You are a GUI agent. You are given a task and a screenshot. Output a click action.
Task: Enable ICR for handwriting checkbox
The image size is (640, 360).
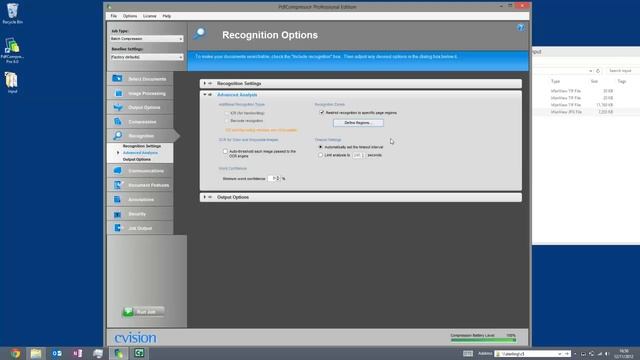coord(227,113)
